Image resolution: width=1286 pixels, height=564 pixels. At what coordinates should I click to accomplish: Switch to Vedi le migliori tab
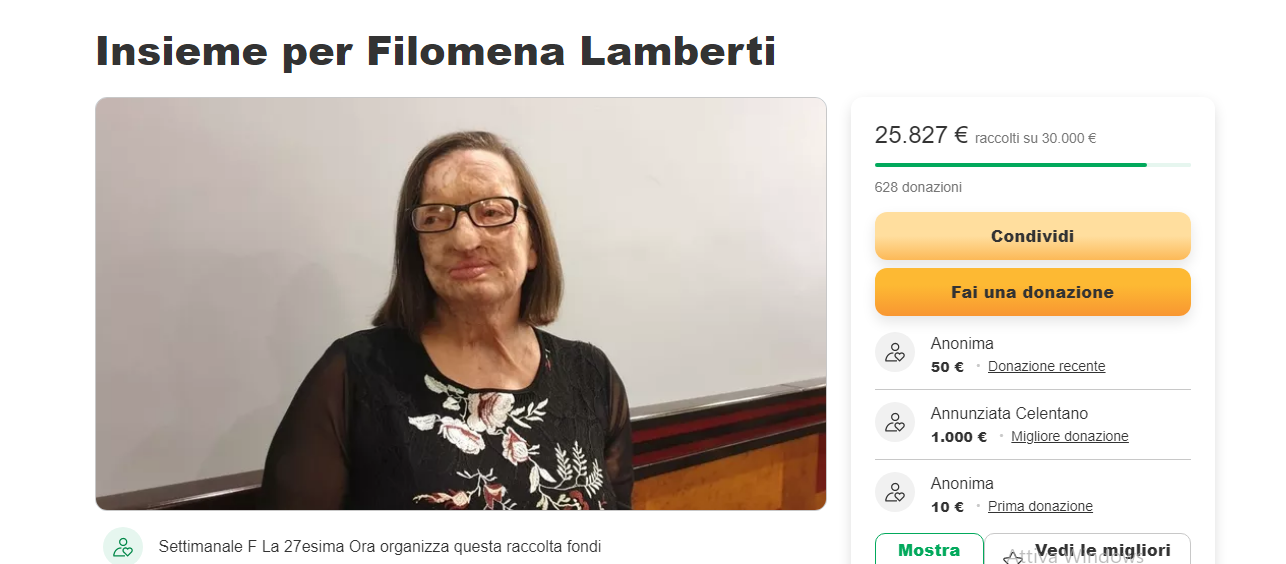tap(1088, 549)
